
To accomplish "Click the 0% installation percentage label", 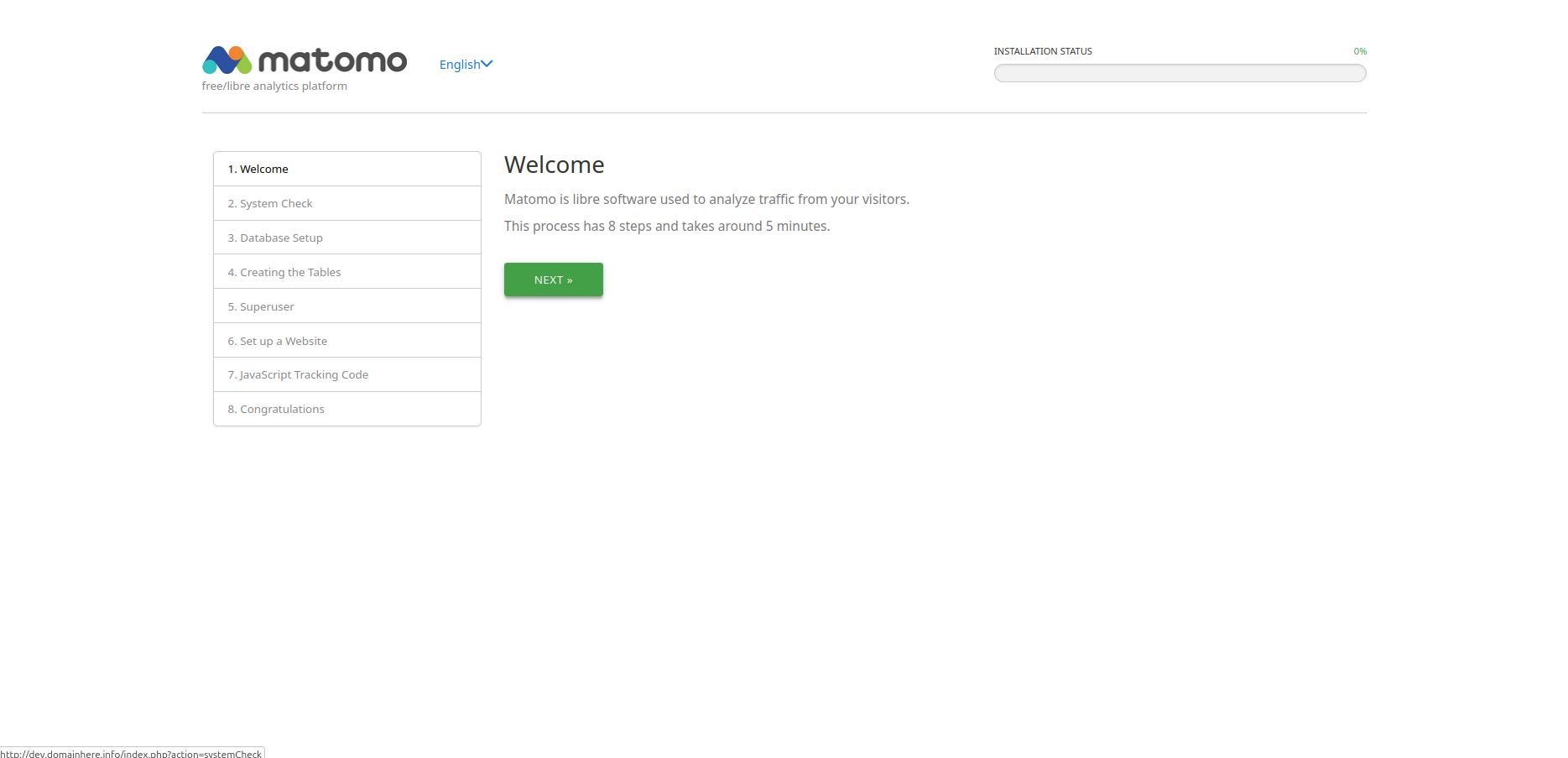I will click(x=1359, y=51).
